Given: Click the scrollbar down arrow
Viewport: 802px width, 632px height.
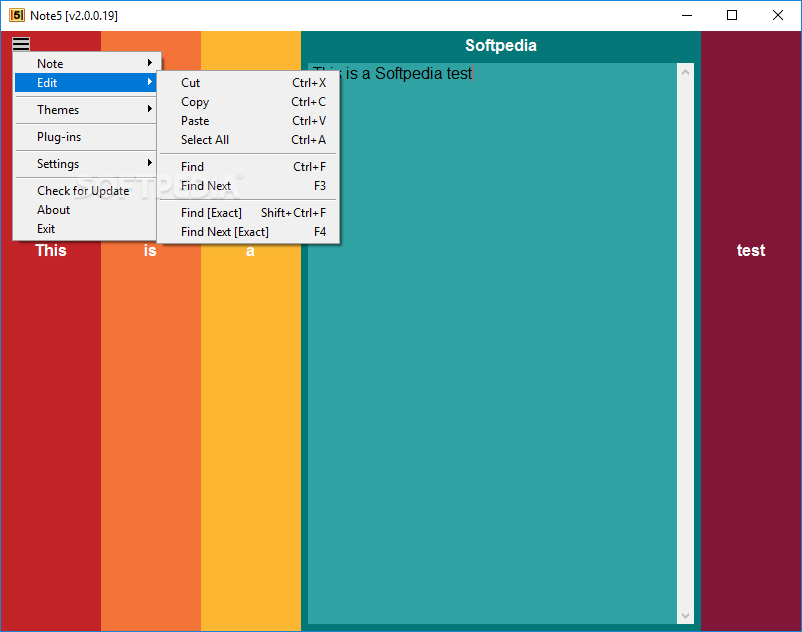Looking at the screenshot, I should [x=685, y=616].
